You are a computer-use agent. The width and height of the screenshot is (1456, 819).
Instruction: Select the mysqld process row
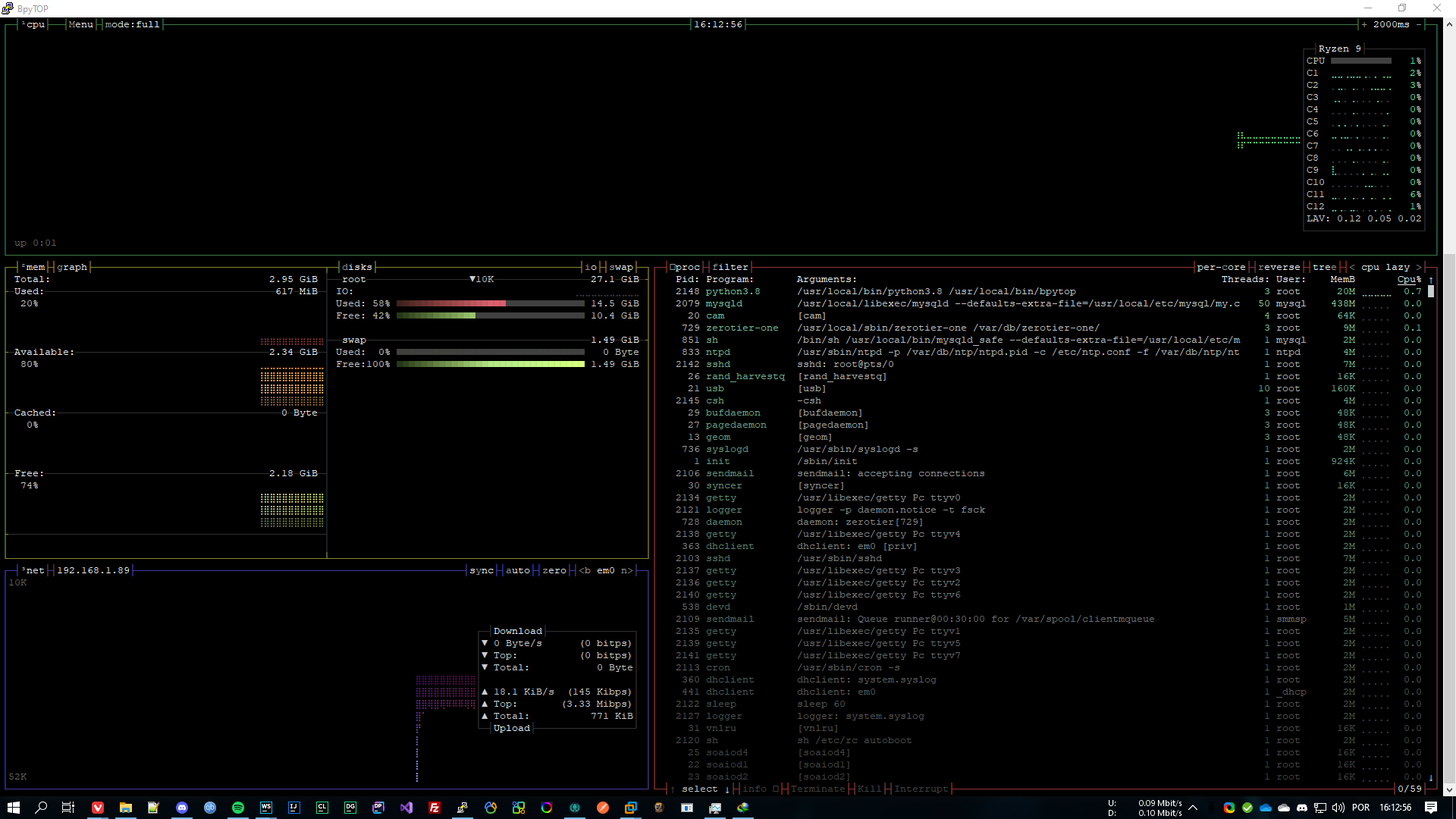(x=1048, y=303)
